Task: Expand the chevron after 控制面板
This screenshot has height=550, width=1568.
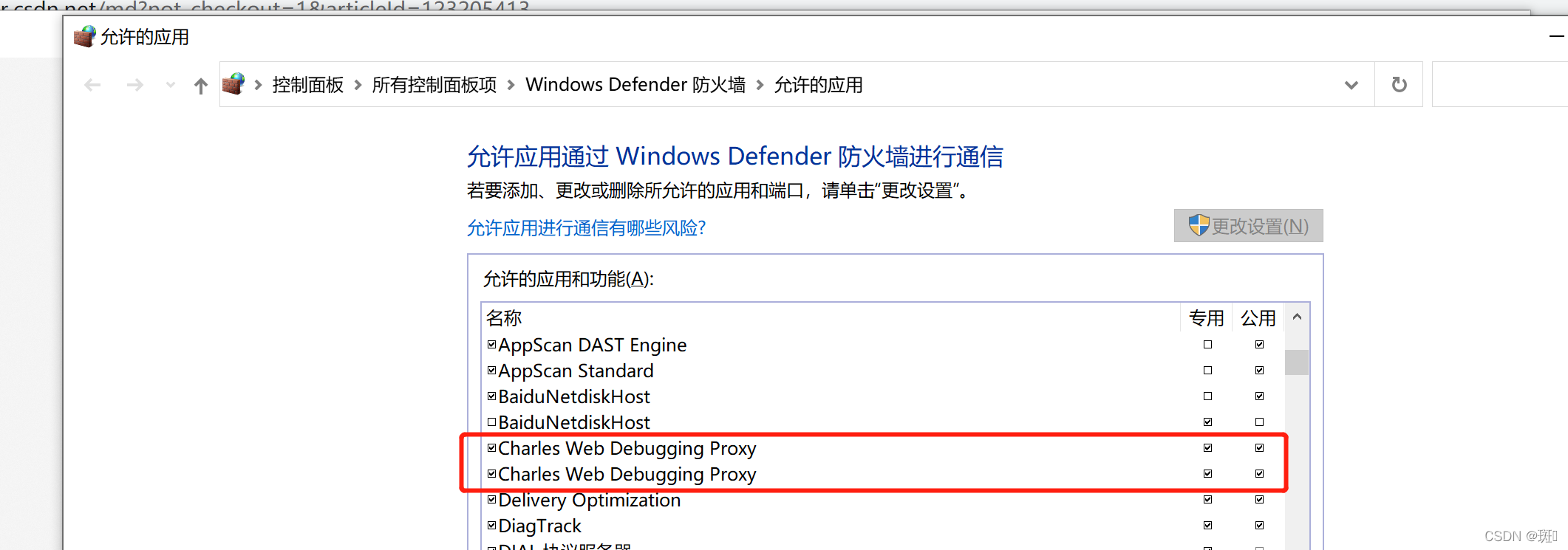Action: coord(358,85)
